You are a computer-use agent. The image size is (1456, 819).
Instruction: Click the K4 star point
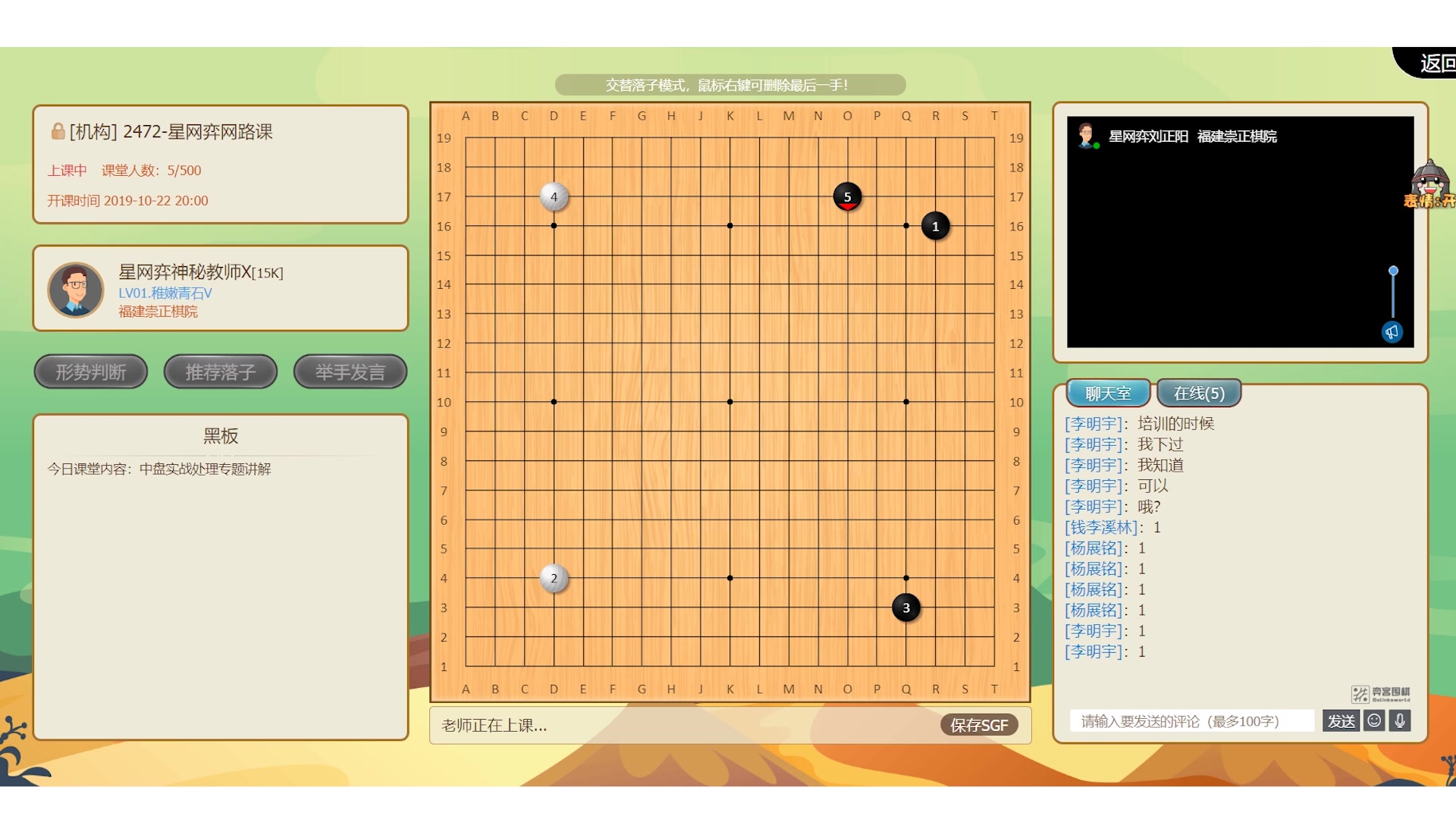coord(730,579)
